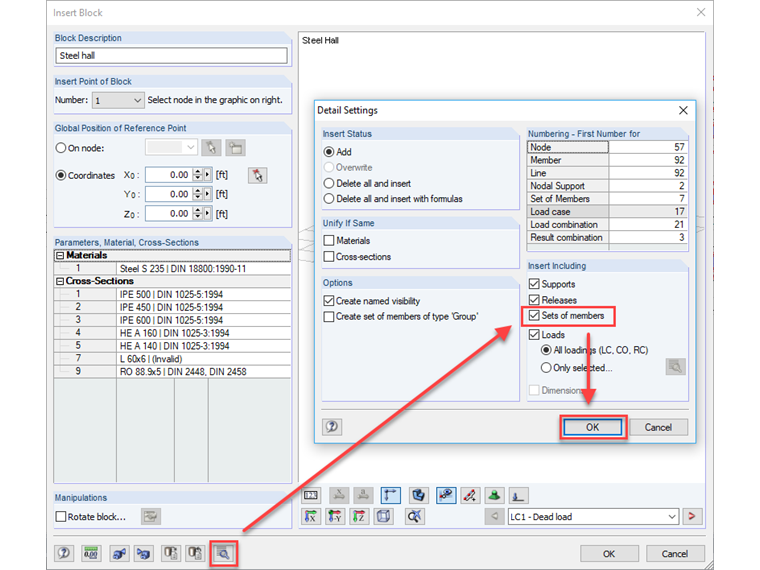Close the Detail Settings dialog

click(x=683, y=111)
